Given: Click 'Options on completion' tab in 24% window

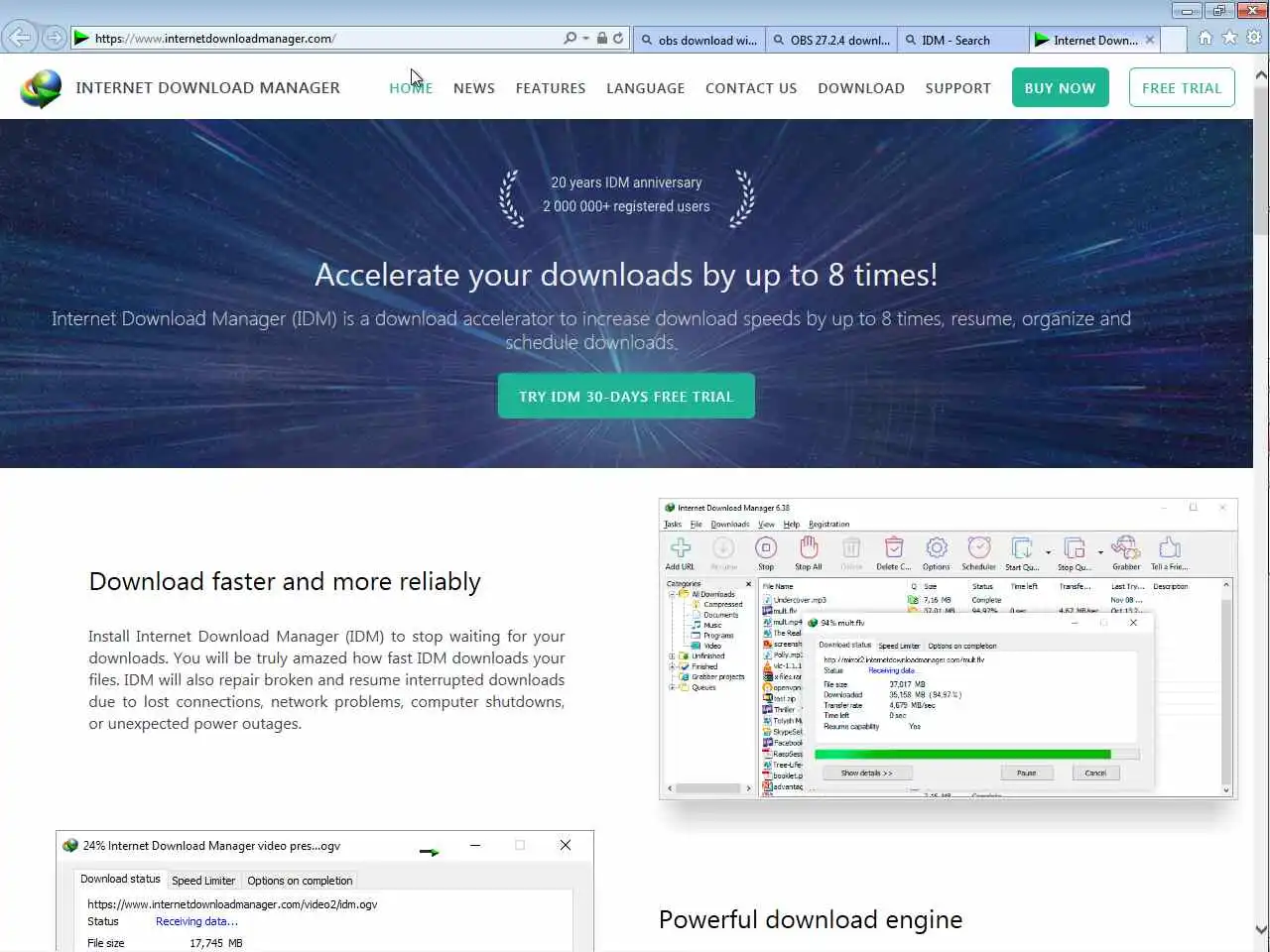Looking at the screenshot, I should point(300,881).
